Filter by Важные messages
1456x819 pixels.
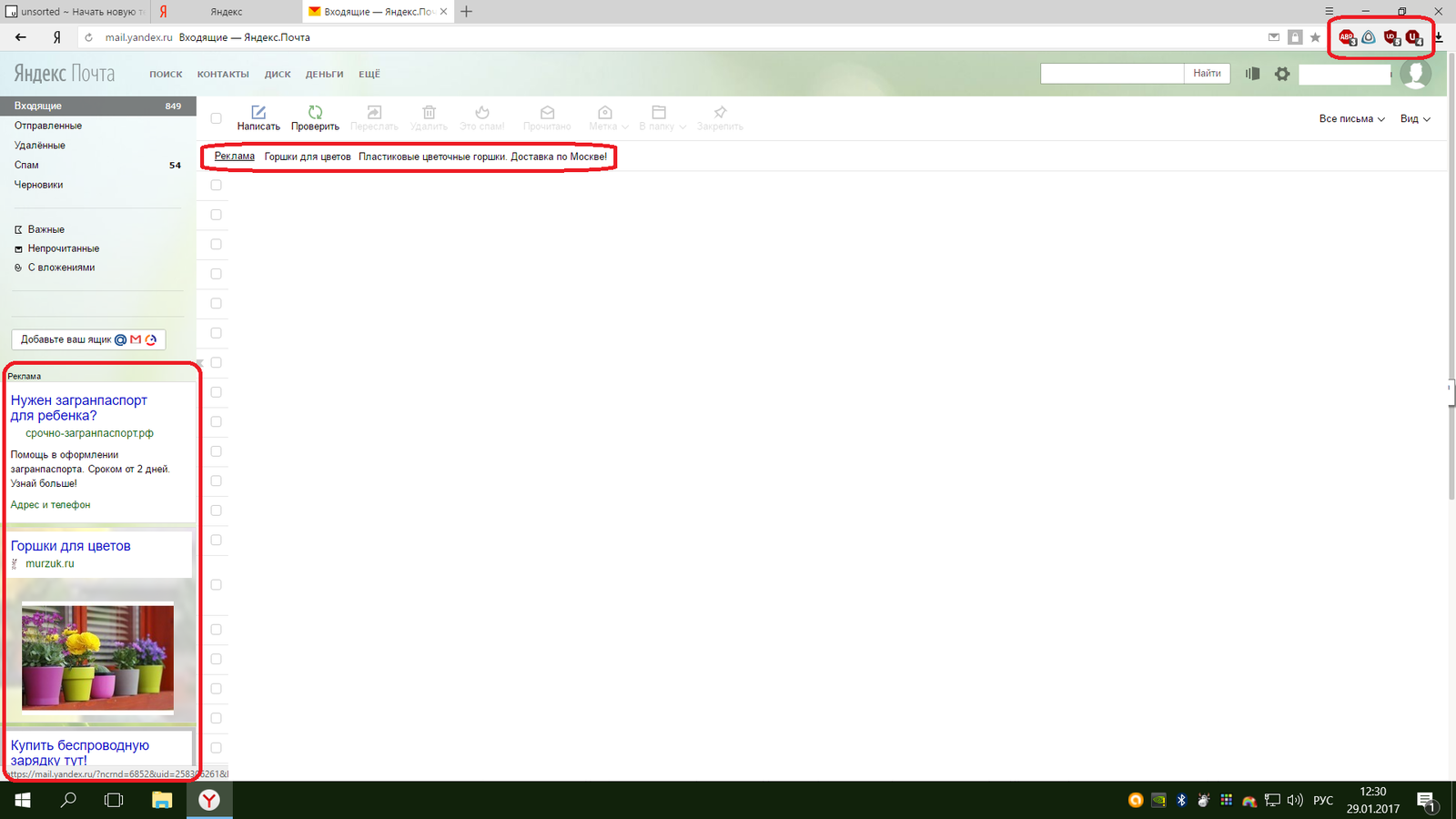click(45, 229)
